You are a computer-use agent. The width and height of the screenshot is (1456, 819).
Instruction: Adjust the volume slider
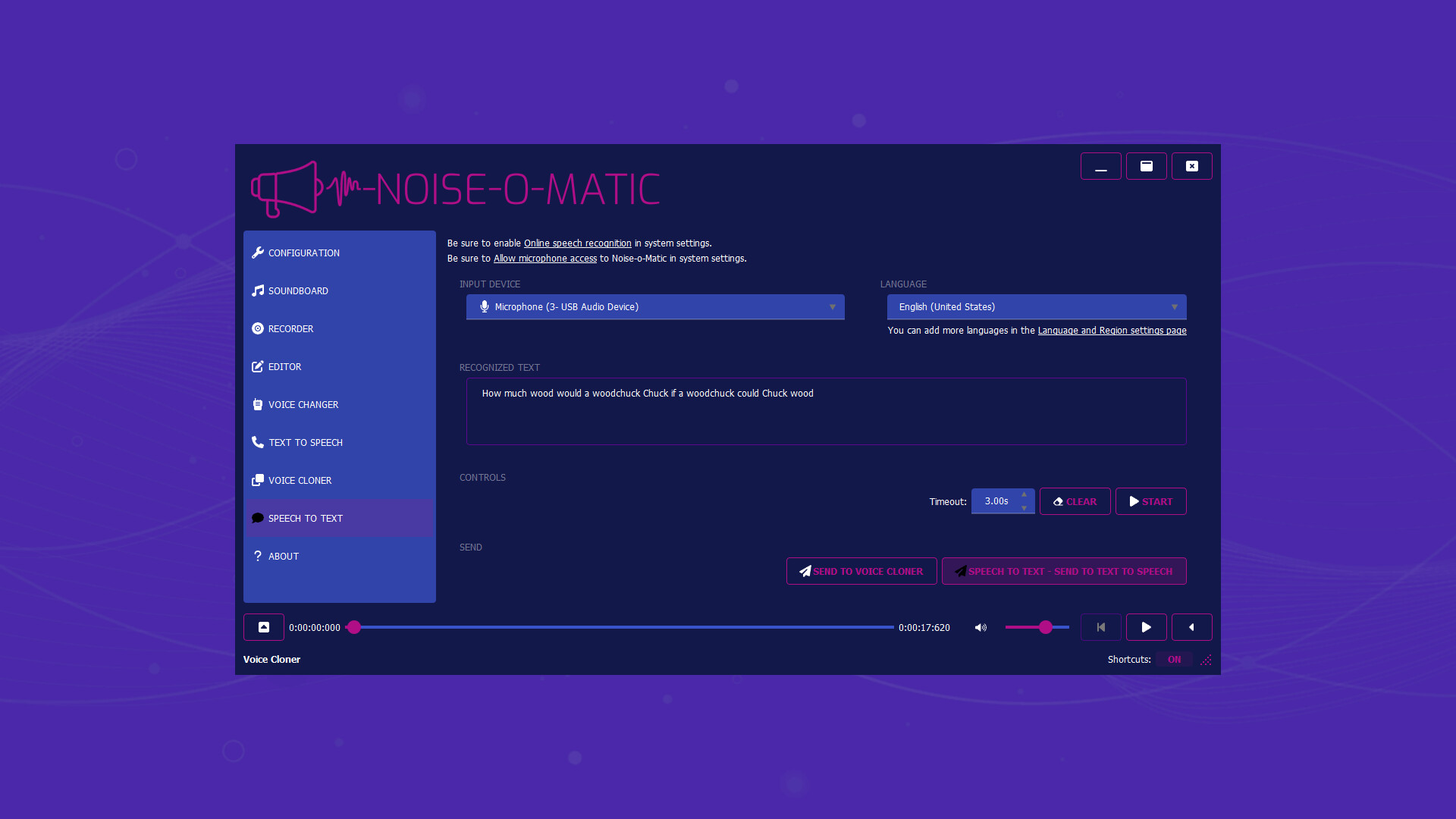tap(1046, 627)
